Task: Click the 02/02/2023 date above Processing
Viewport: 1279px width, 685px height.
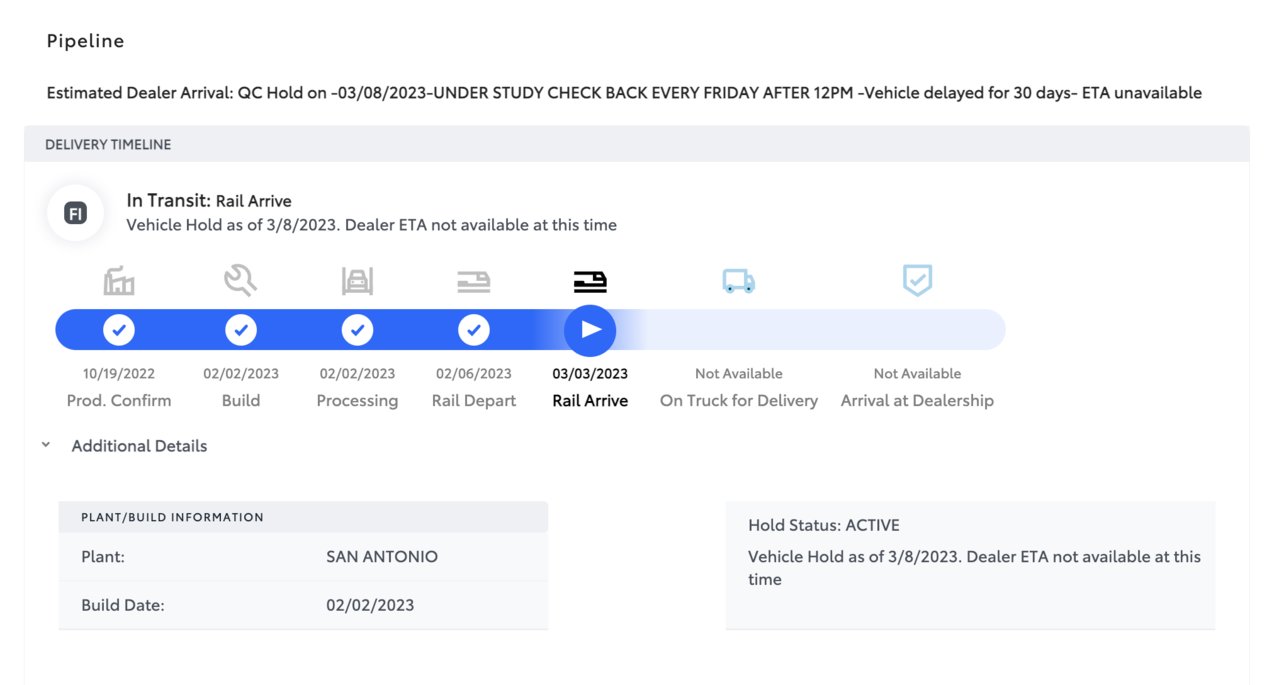Action: coord(357,374)
